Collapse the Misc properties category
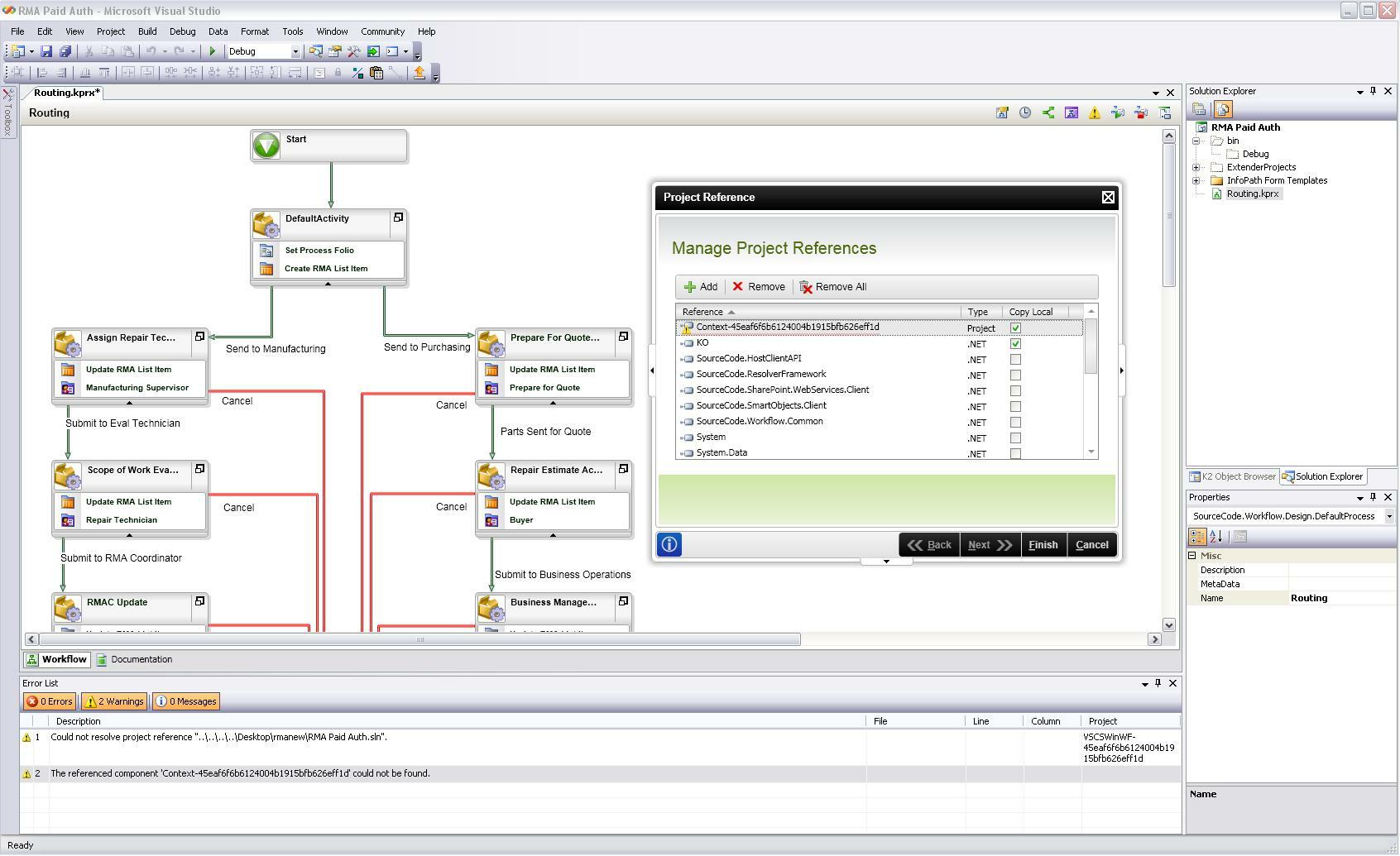The width and height of the screenshot is (1400, 856). (1192, 556)
